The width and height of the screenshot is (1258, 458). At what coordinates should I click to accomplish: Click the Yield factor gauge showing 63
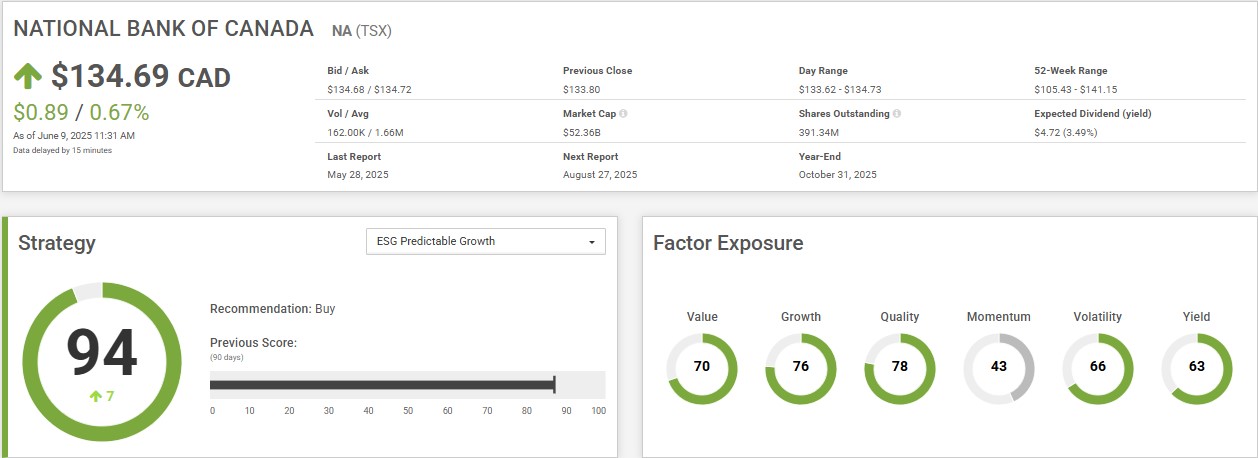(1197, 367)
